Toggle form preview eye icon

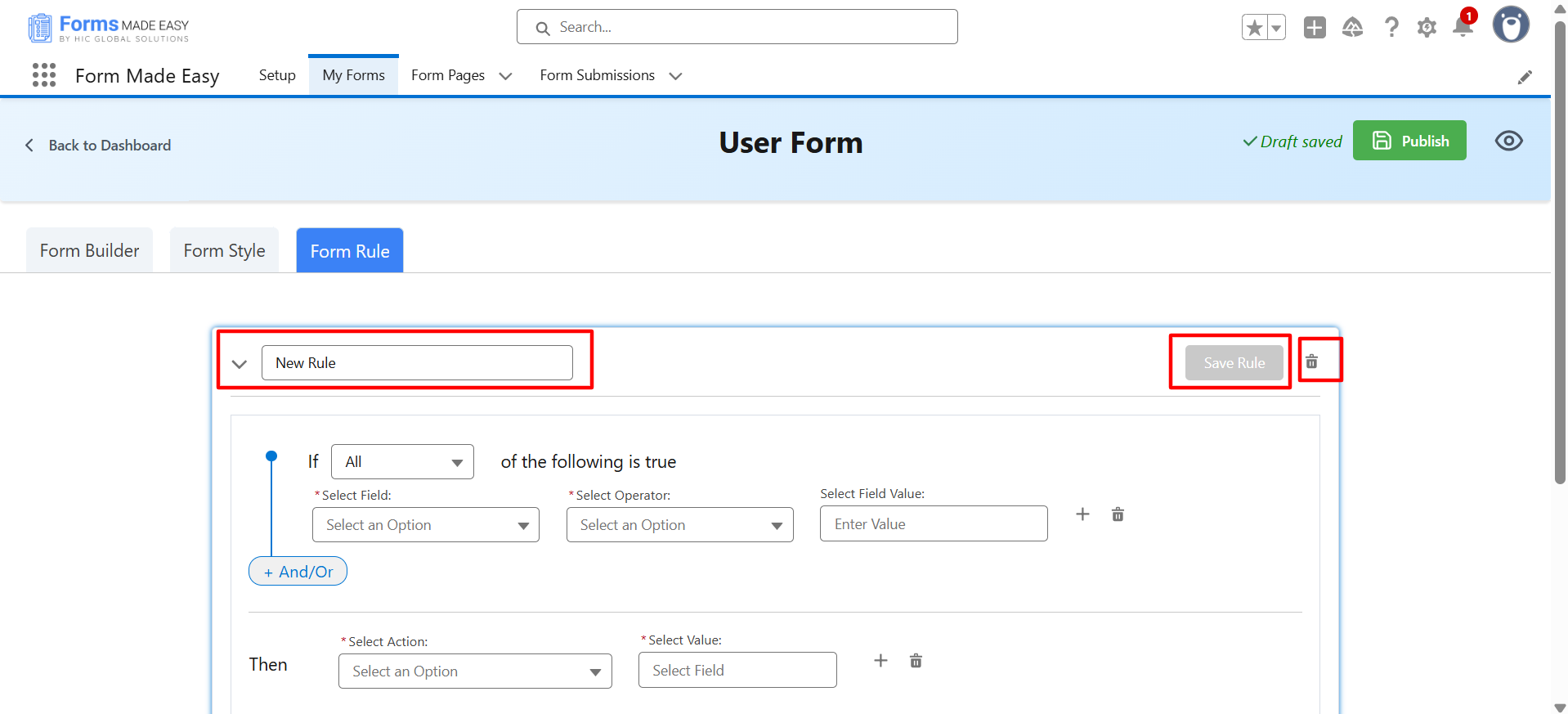click(1508, 141)
